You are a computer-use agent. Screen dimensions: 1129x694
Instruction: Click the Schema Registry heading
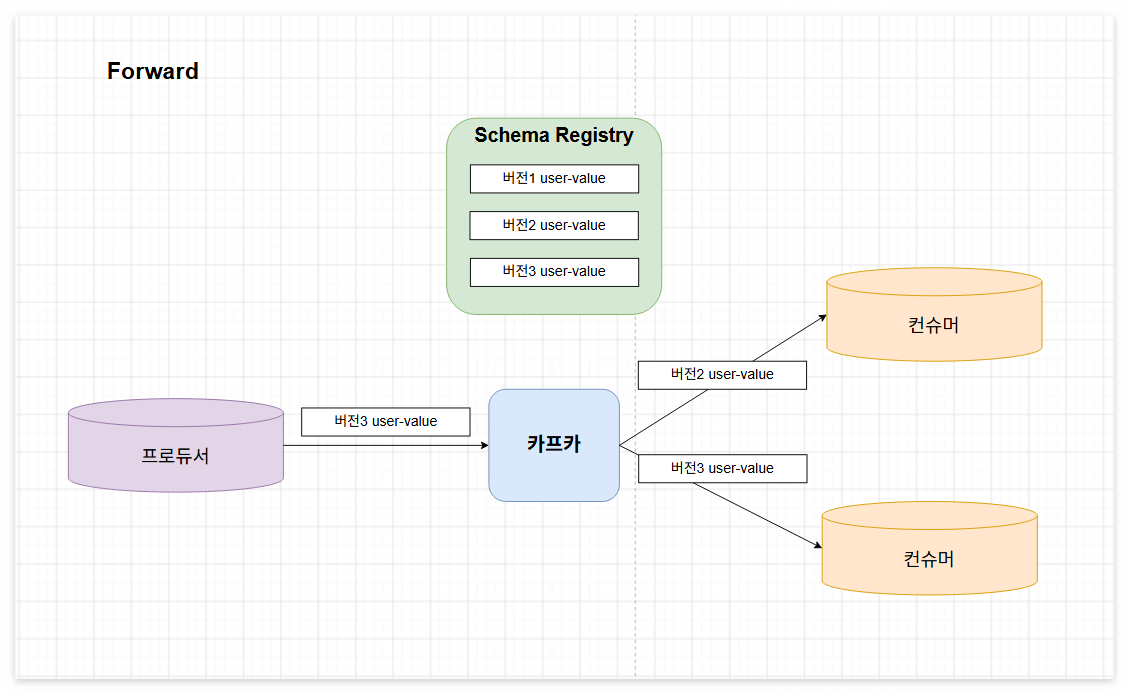[x=554, y=135]
